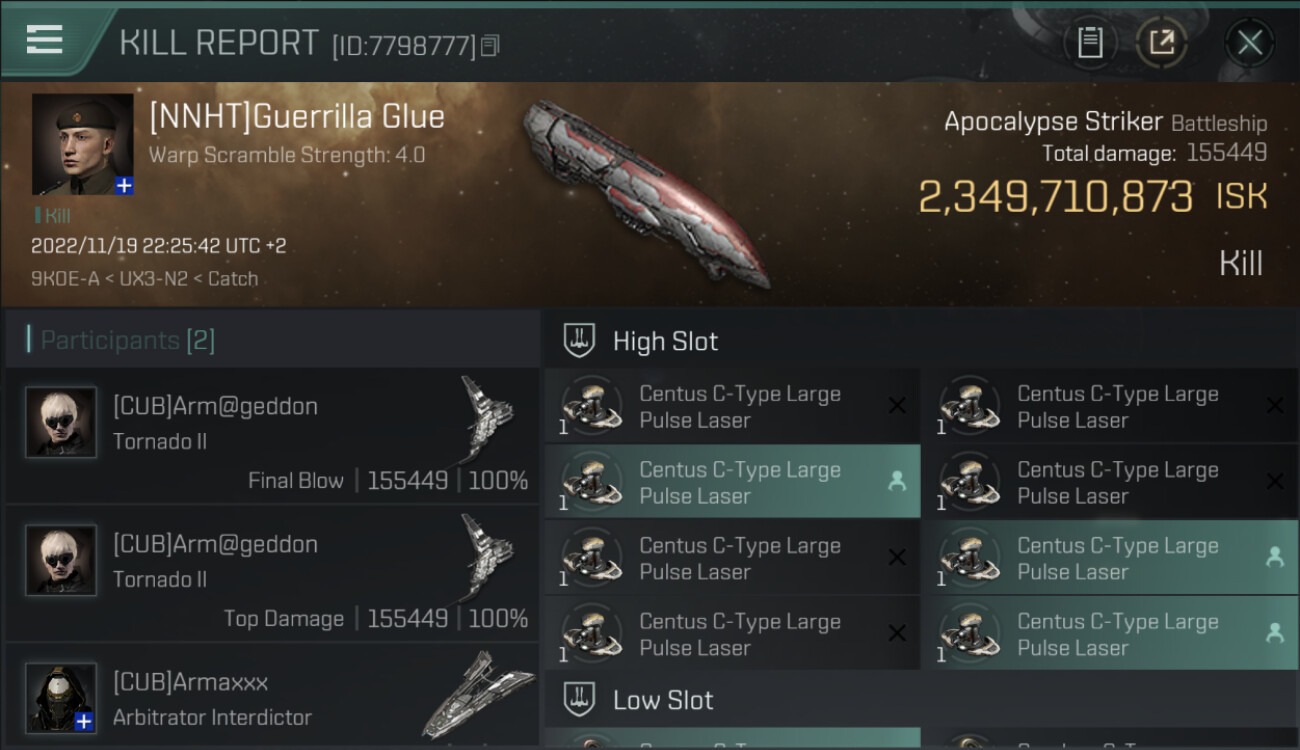This screenshot has width=1300, height=750.
Task: Open the 9KOE-A < UX3-N2 < Catch location
Action: pyautogui.click(x=144, y=279)
